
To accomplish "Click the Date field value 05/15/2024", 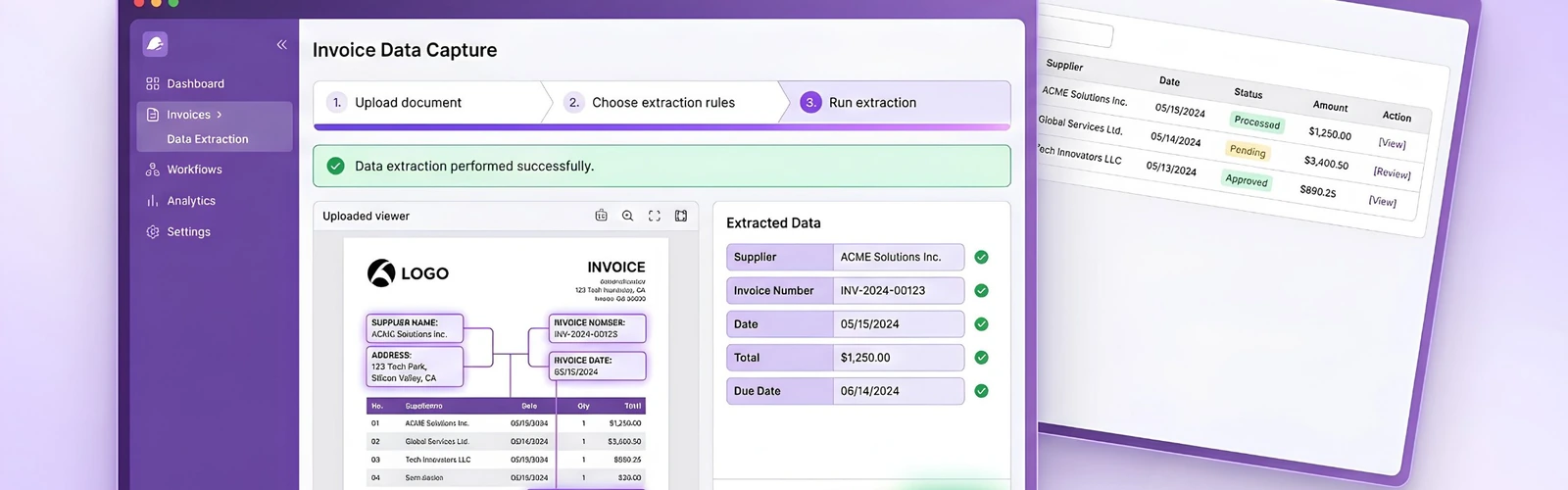I will coord(898,323).
